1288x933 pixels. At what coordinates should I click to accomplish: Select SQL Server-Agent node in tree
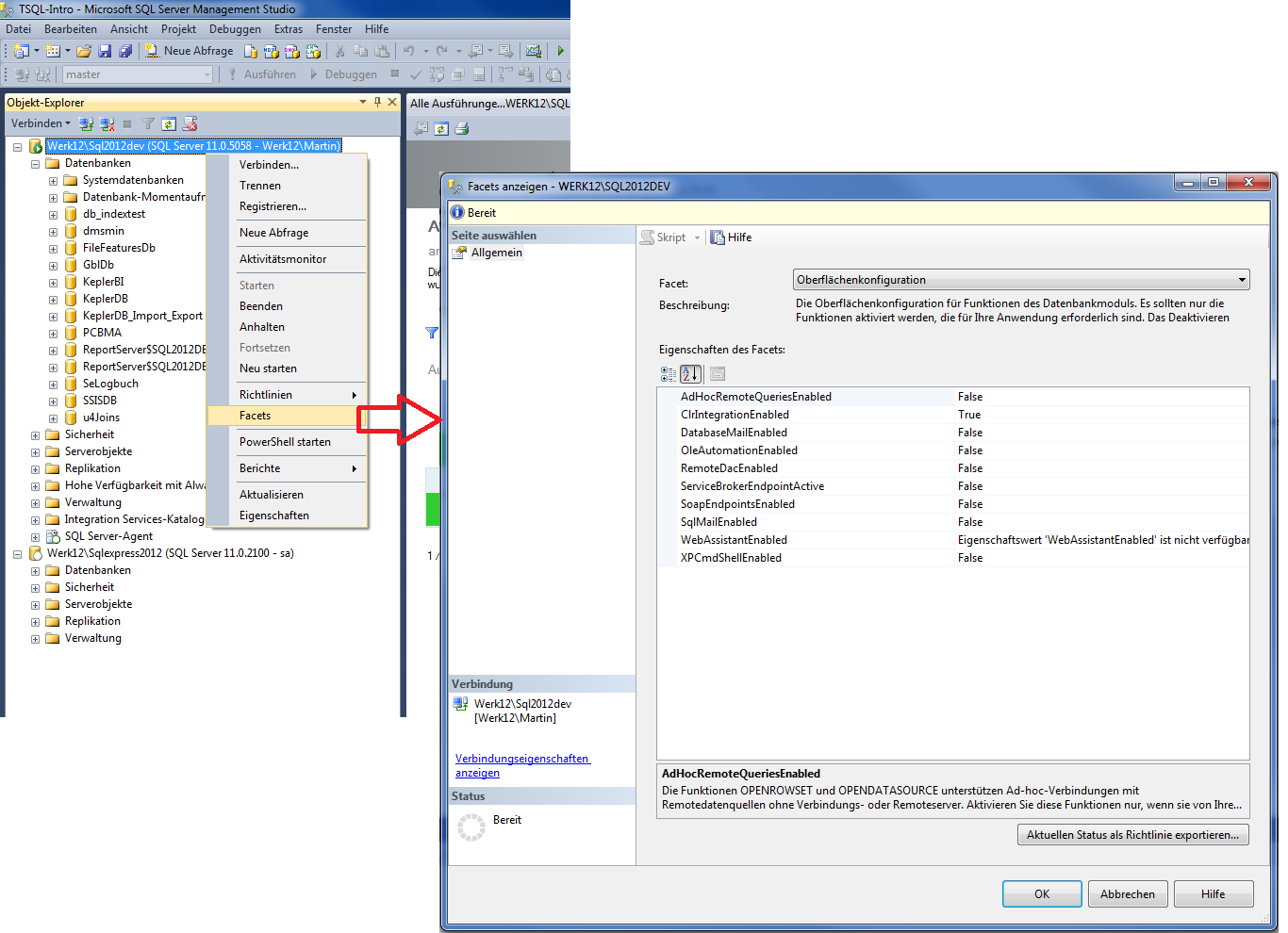108,536
